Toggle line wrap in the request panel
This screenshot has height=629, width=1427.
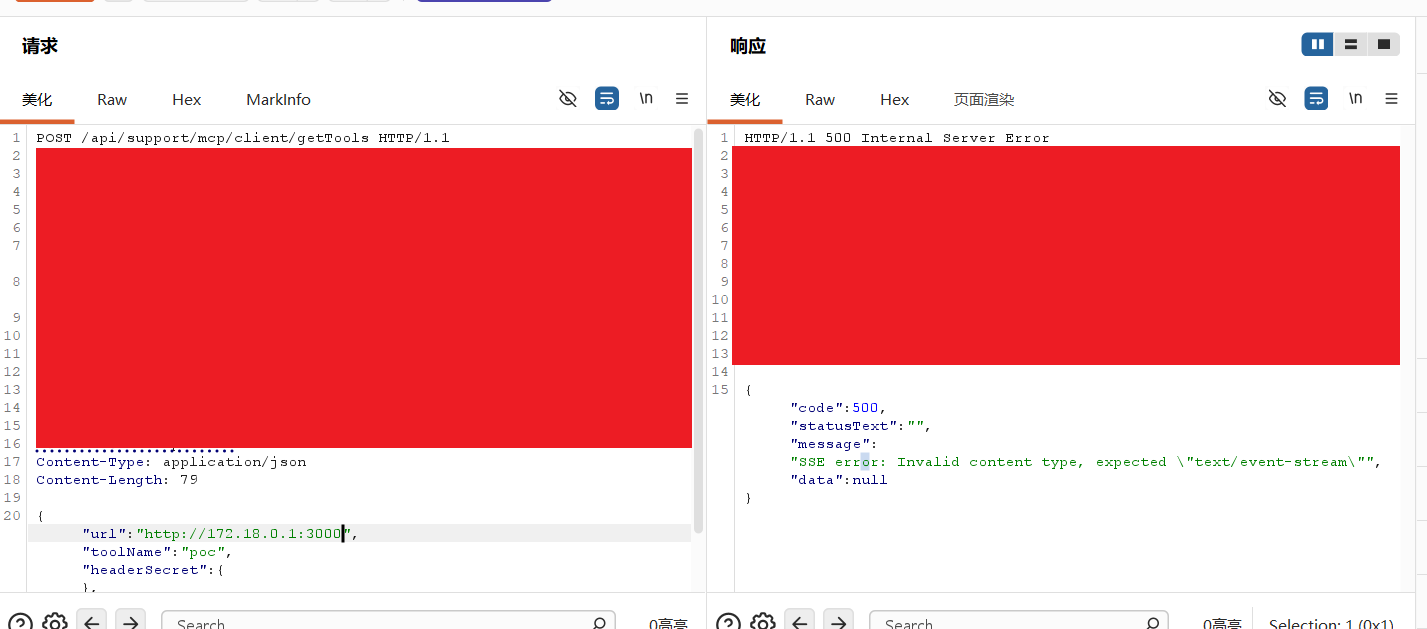click(607, 98)
